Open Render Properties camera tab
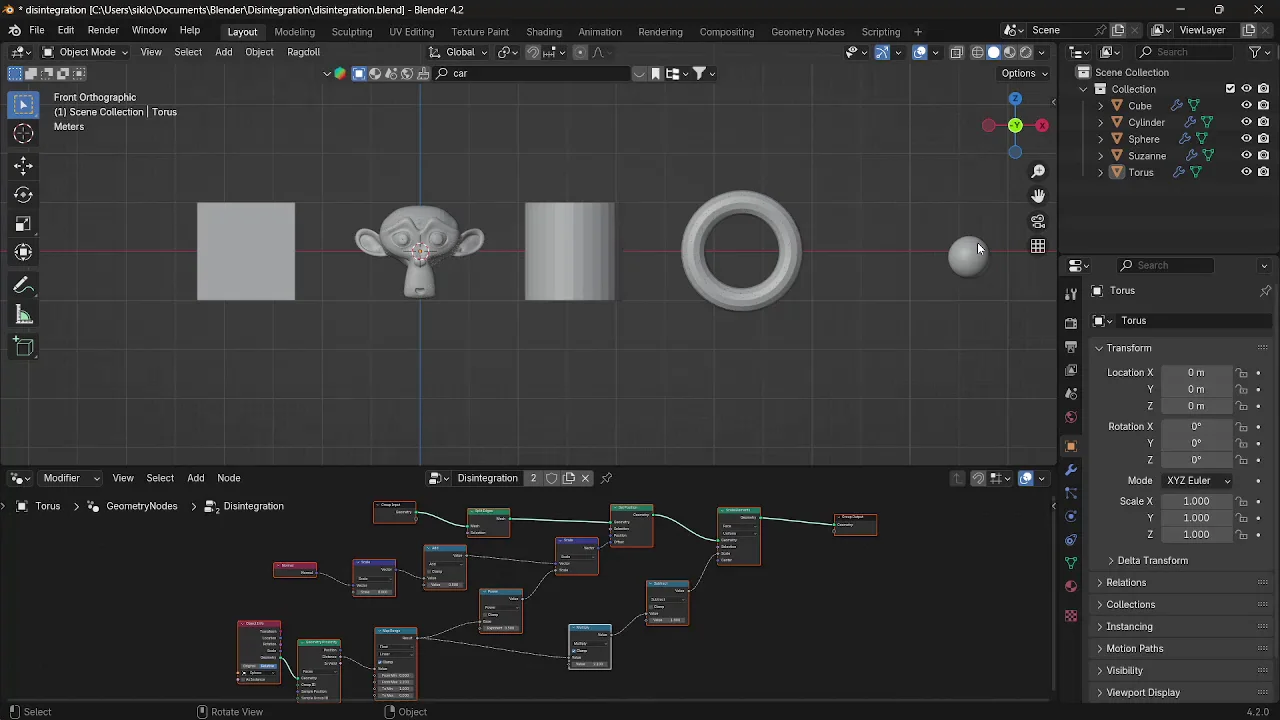The height and width of the screenshot is (720, 1280). (1071, 322)
